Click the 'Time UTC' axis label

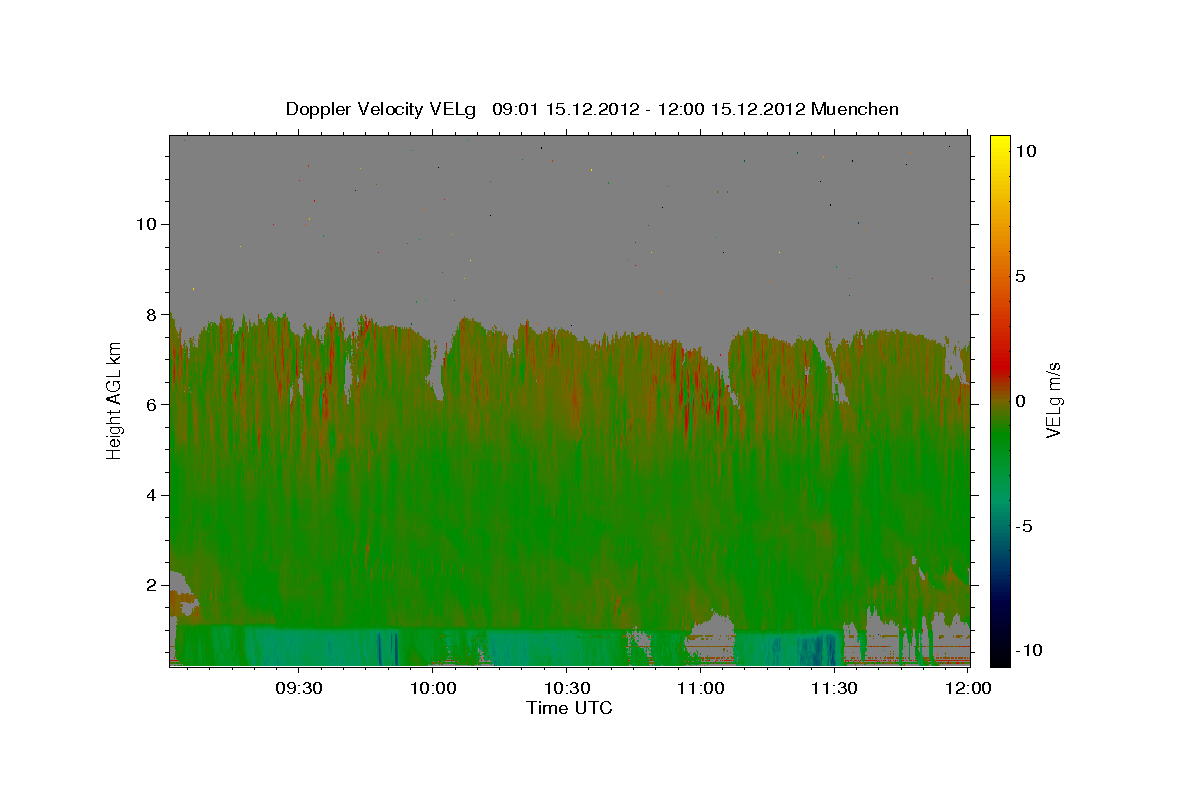(x=569, y=708)
